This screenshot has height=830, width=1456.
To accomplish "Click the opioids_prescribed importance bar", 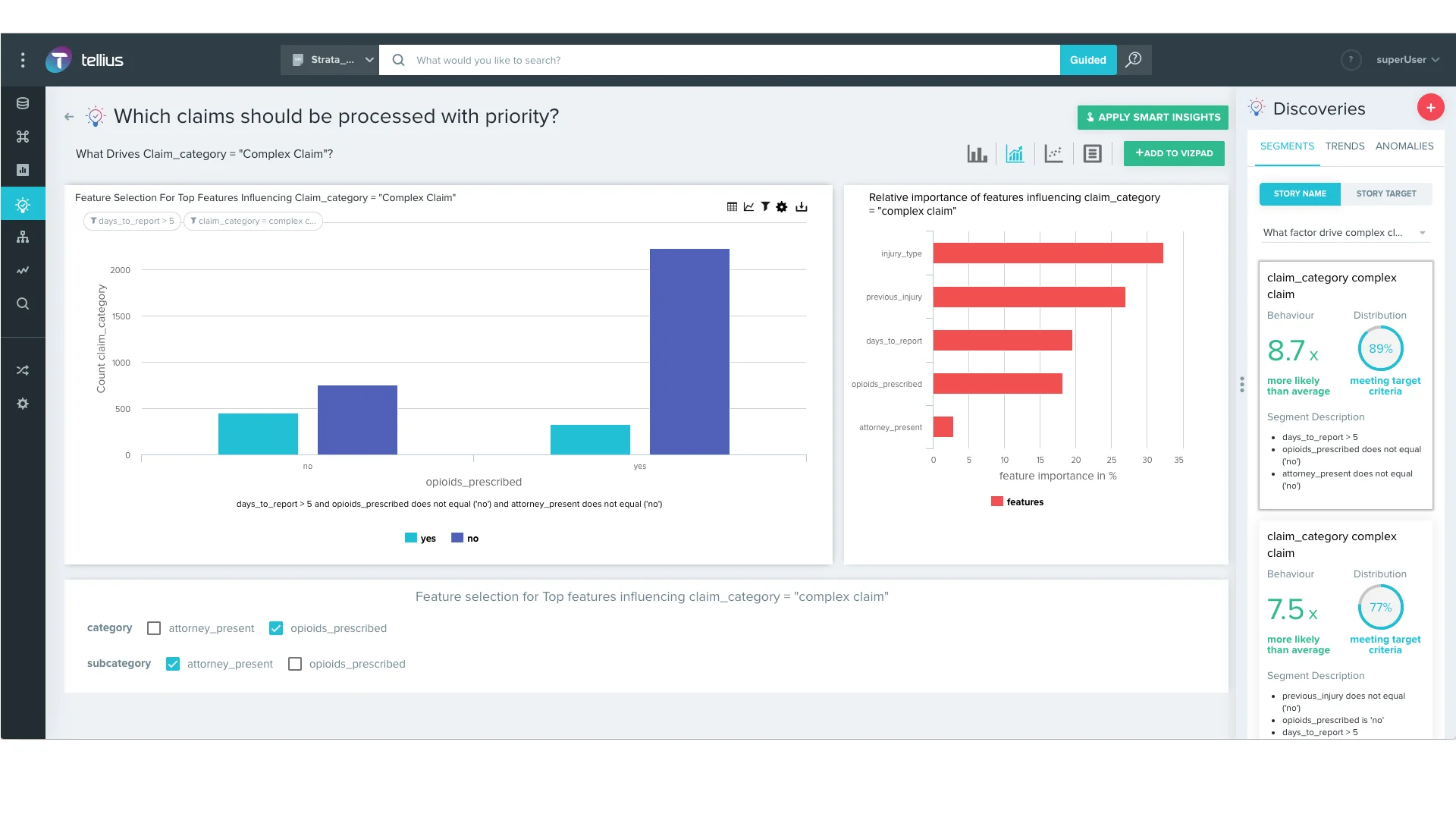I will click(x=998, y=384).
